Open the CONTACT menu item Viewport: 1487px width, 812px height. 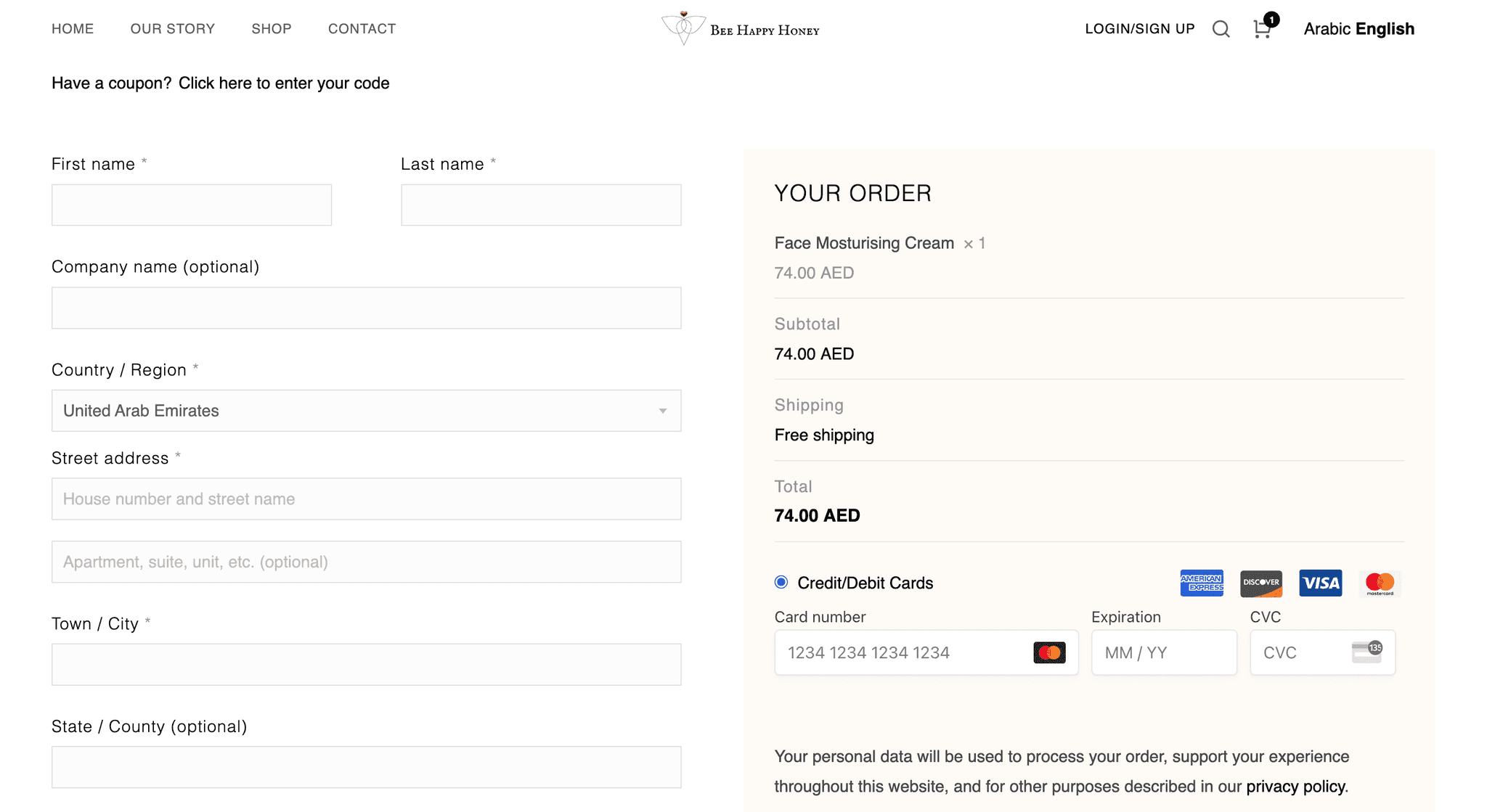(362, 29)
